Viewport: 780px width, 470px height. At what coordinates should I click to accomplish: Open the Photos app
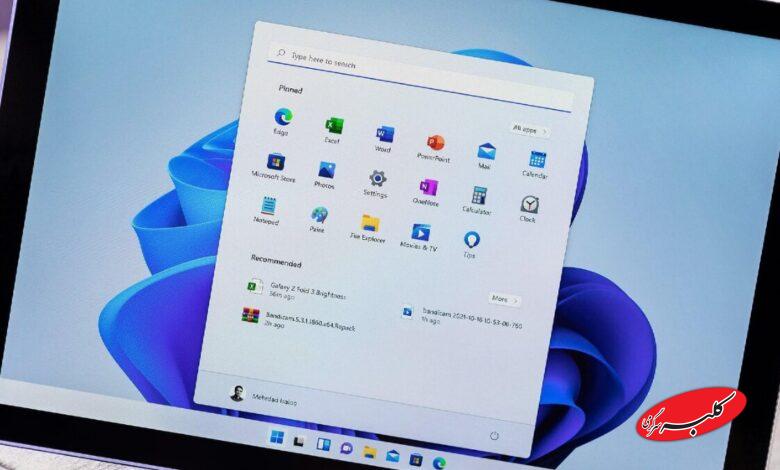point(326,171)
